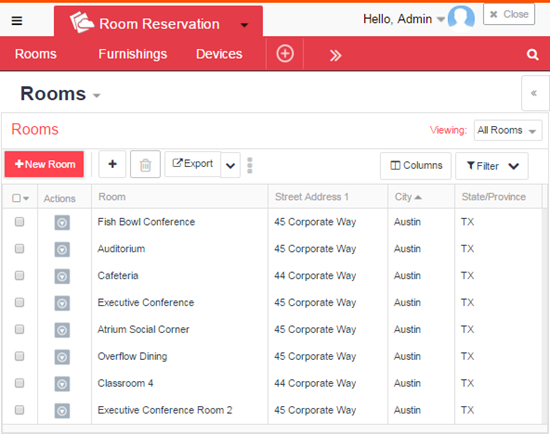
Task: Click the trash delete icon
Action: point(145,164)
